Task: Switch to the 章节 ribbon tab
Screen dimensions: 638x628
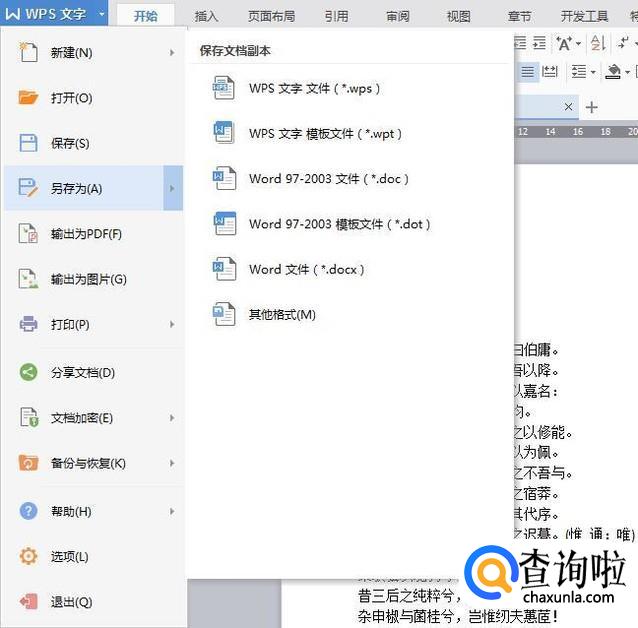Action: (x=520, y=16)
